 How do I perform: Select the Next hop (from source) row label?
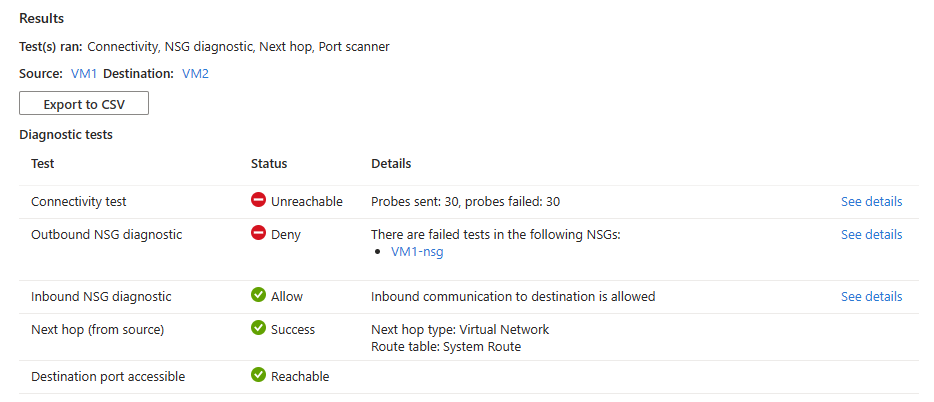[x=96, y=329]
